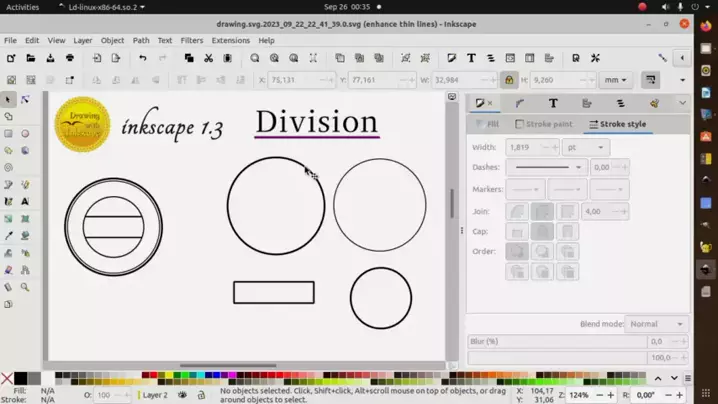Image resolution: width=718 pixels, height=404 pixels.
Task: Pick the black swatch in the palette
Action: 20,379
